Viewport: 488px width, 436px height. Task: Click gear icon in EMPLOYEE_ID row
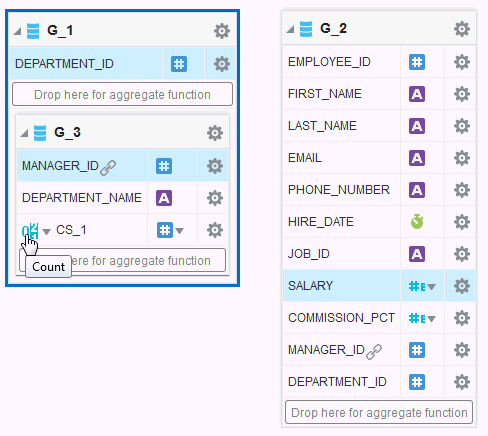click(x=462, y=62)
